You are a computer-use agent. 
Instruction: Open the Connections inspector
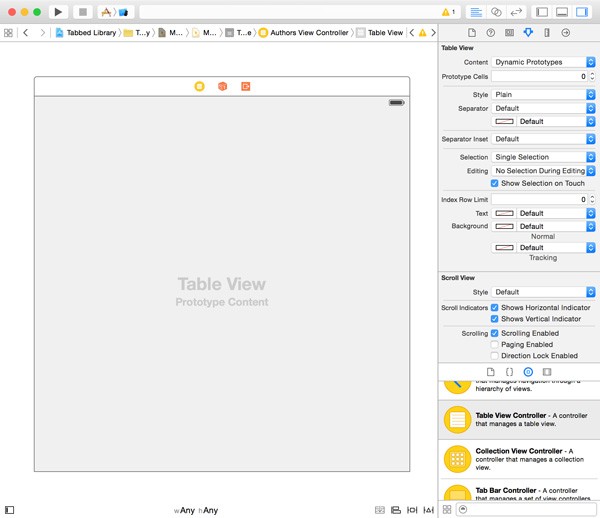click(x=566, y=33)
